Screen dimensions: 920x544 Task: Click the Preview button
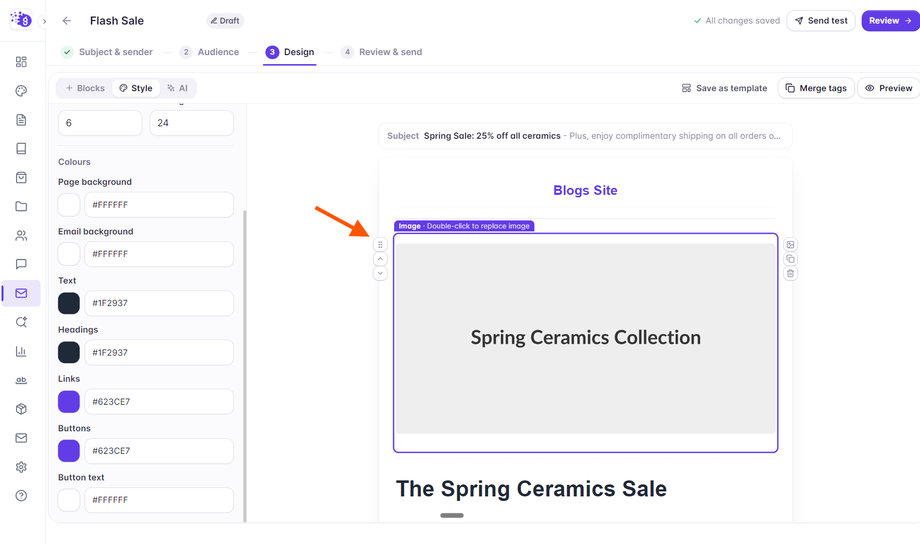888,88
